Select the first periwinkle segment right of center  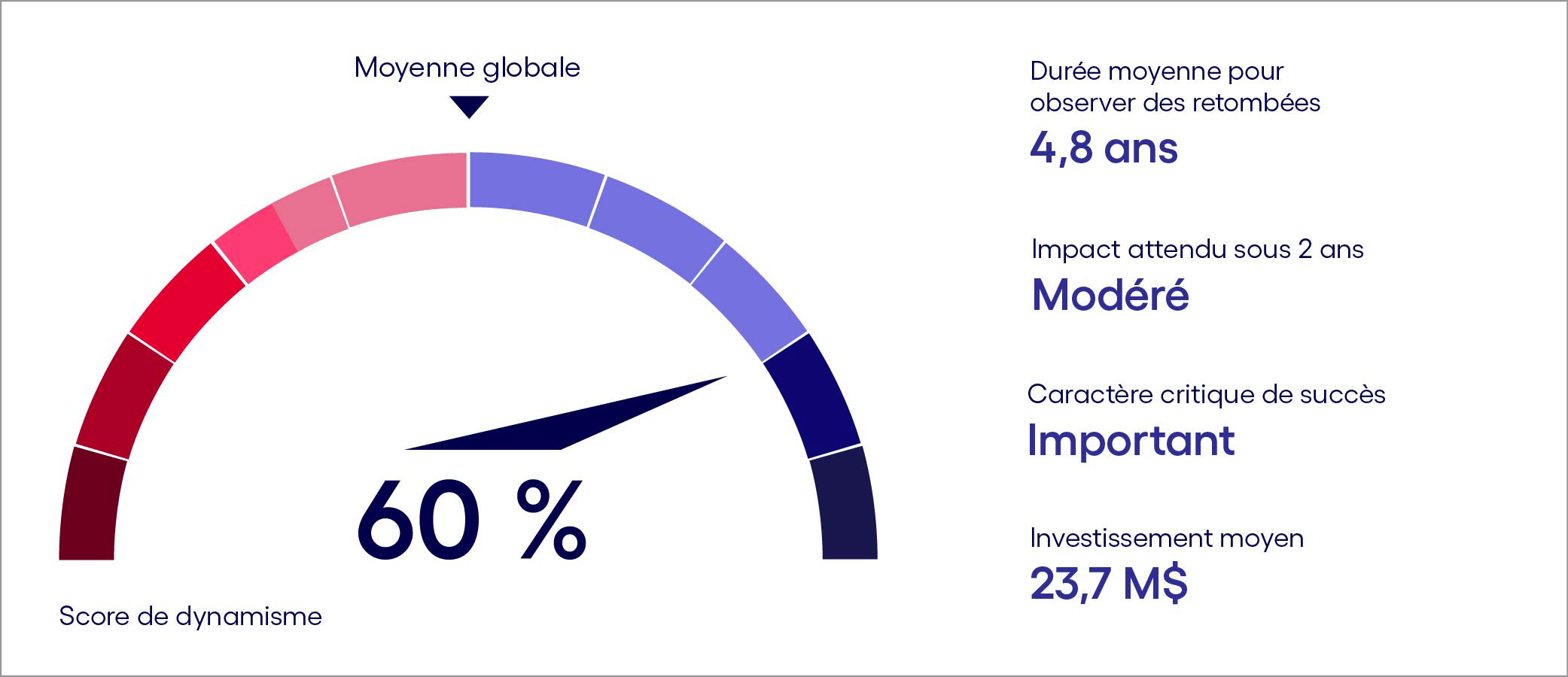tap(536, 188)
